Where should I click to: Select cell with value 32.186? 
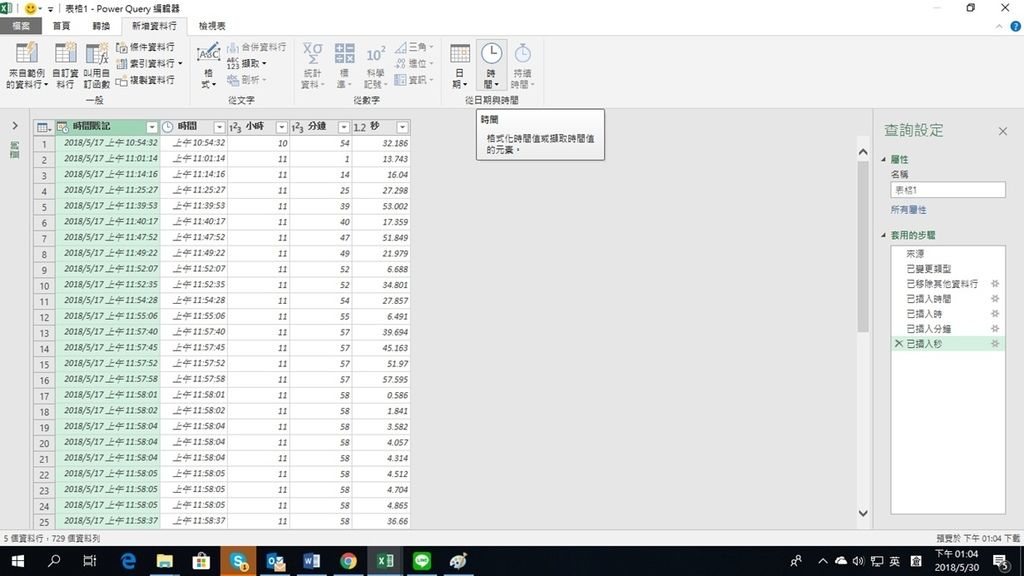point(381,143)
